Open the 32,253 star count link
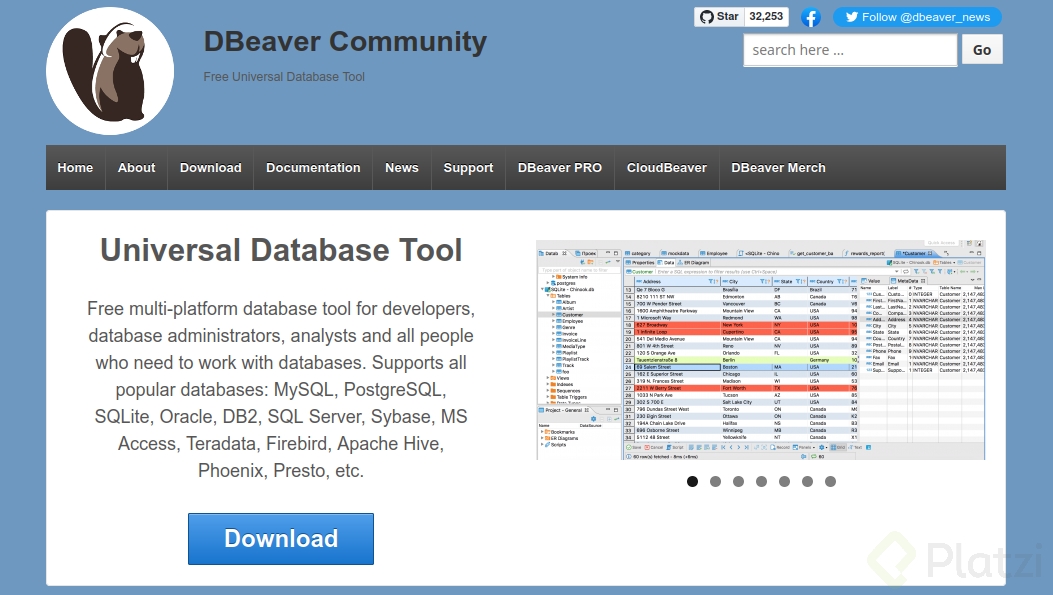 pyautogui.click(x=766, y=17)
